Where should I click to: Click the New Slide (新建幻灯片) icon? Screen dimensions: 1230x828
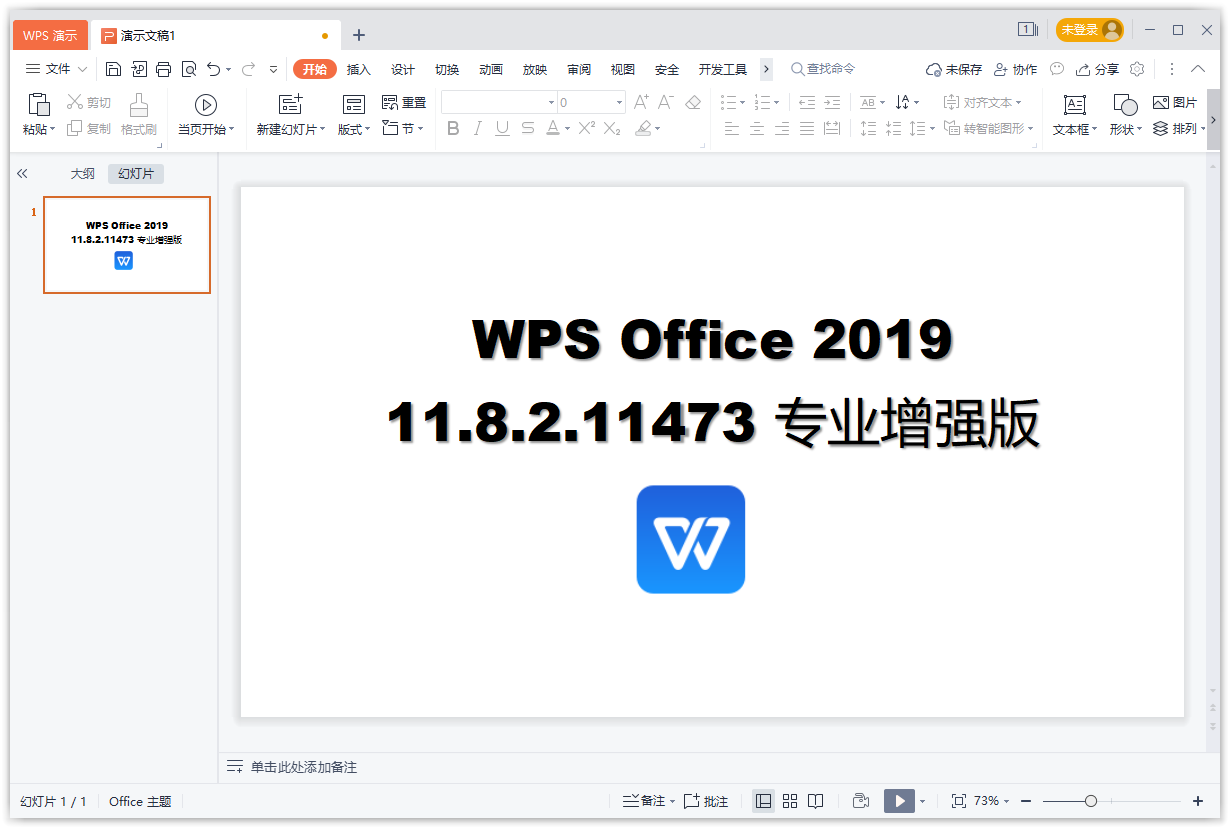click(290, 104)
